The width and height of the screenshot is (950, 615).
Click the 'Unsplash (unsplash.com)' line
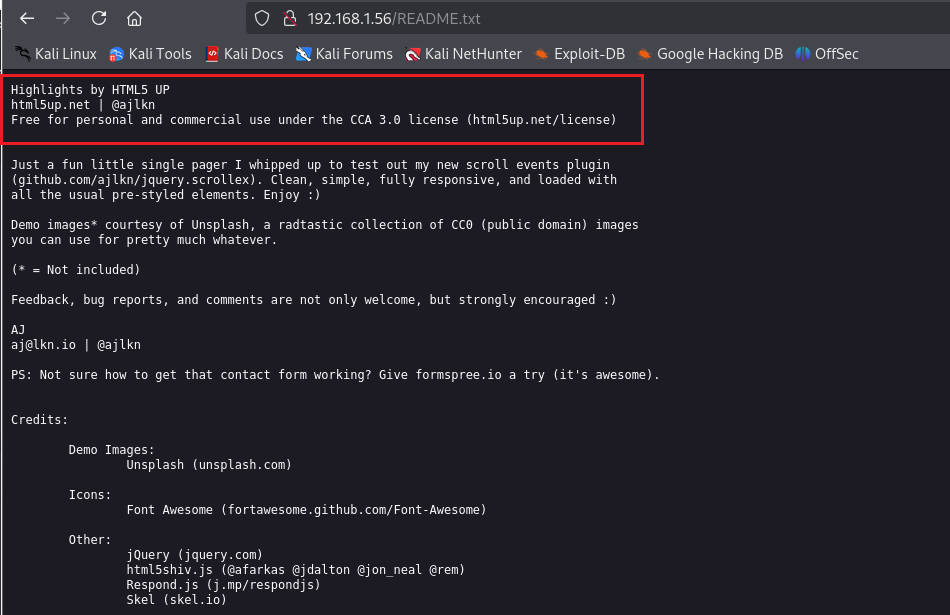[x=209, y=465]
